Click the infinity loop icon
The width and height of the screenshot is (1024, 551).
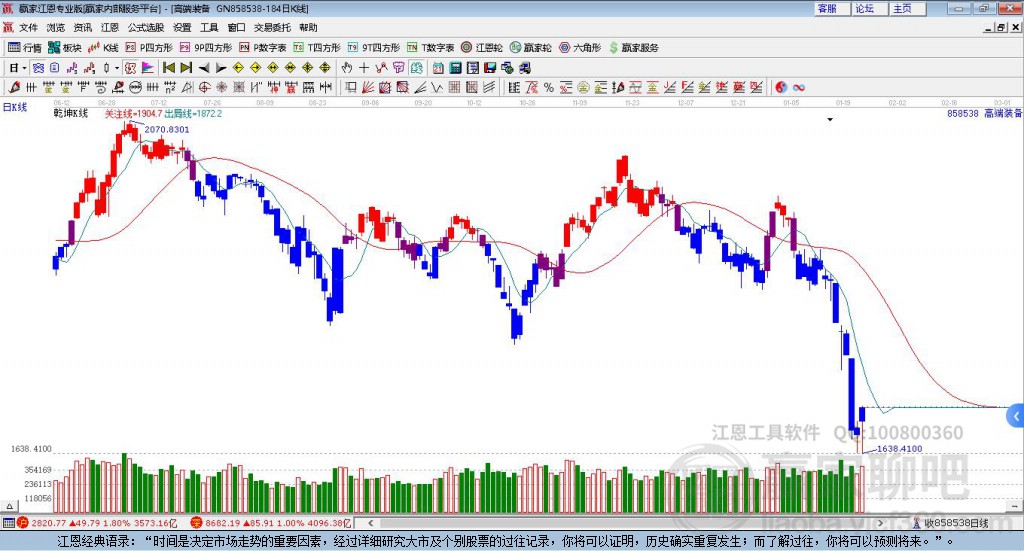[x=798, y=87]
